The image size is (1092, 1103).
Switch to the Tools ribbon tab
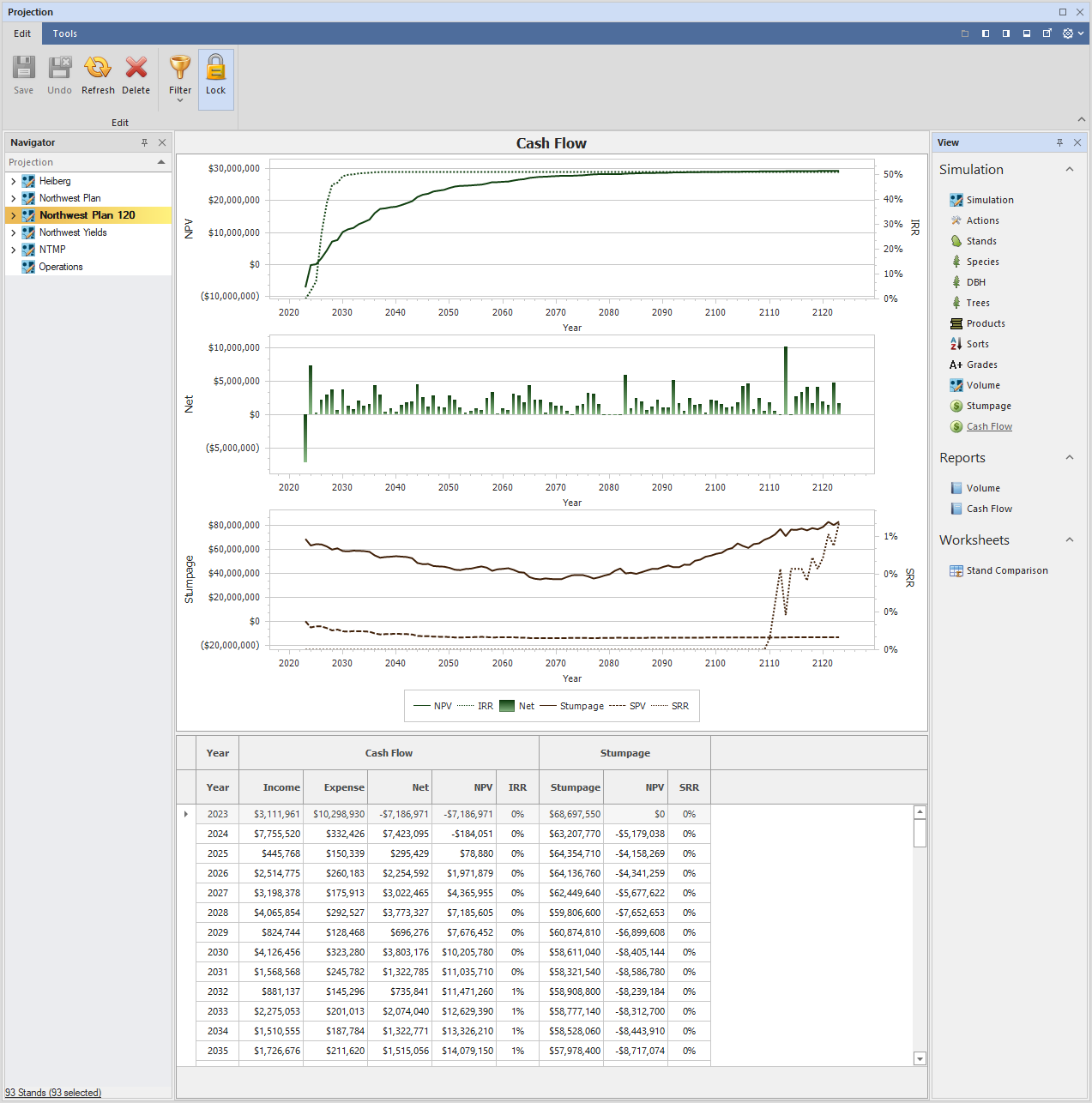point(65,33)
